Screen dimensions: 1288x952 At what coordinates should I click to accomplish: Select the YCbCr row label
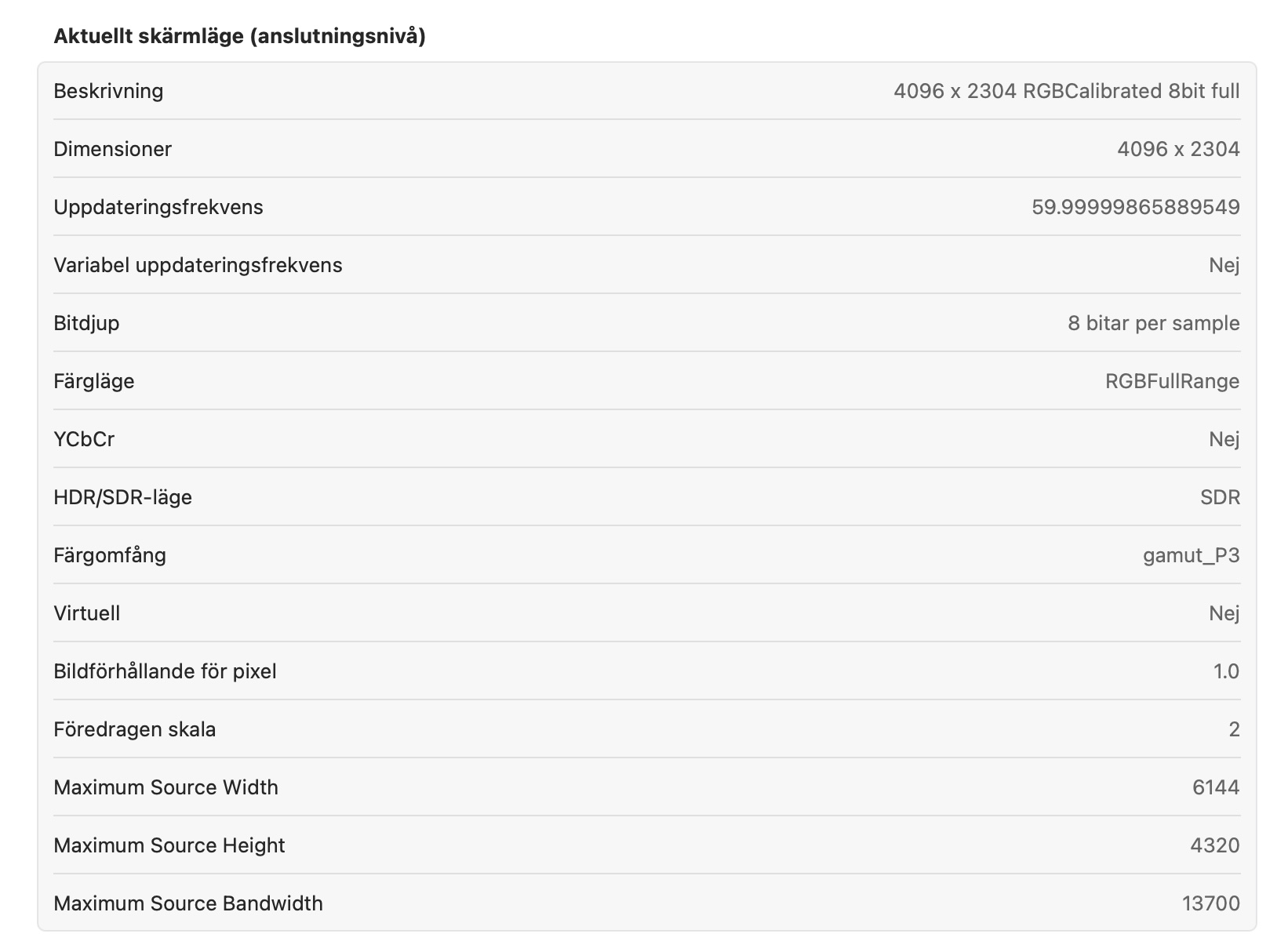pos(84,439)
